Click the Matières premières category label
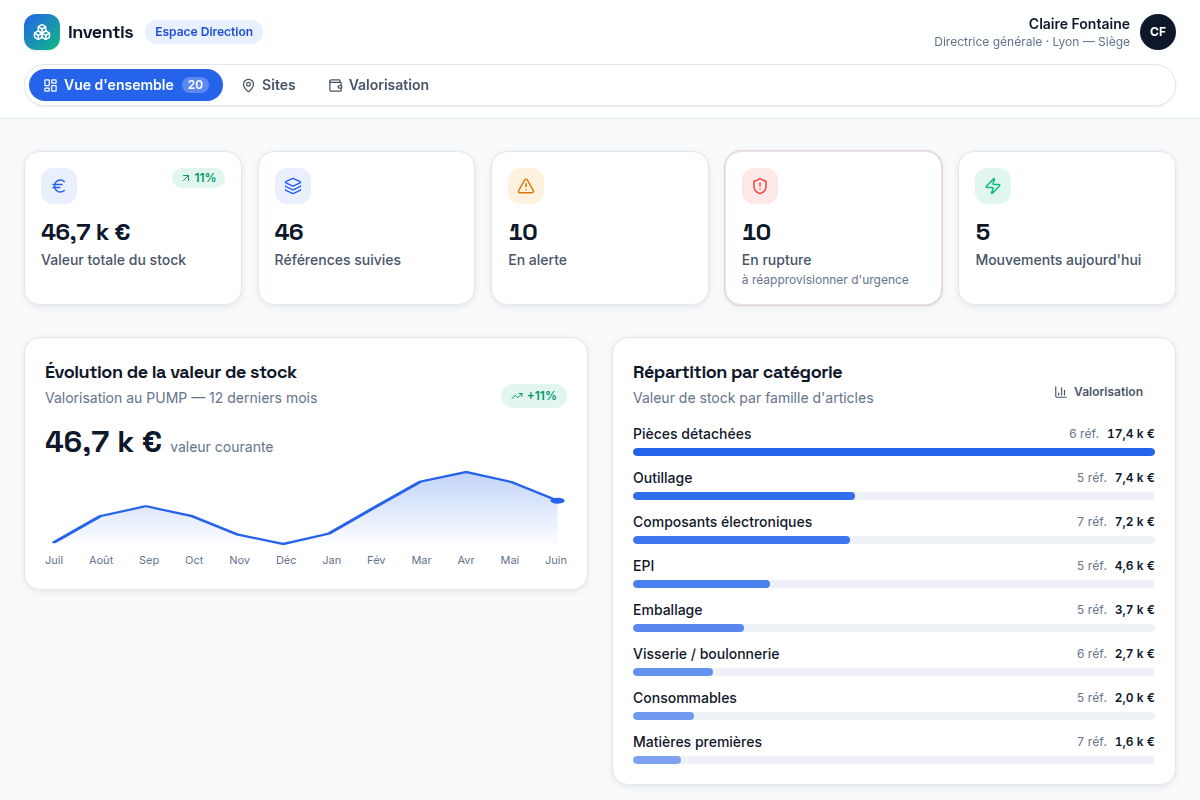The width and height of the screenshot is (1200, 800). [x=698, y=742]
